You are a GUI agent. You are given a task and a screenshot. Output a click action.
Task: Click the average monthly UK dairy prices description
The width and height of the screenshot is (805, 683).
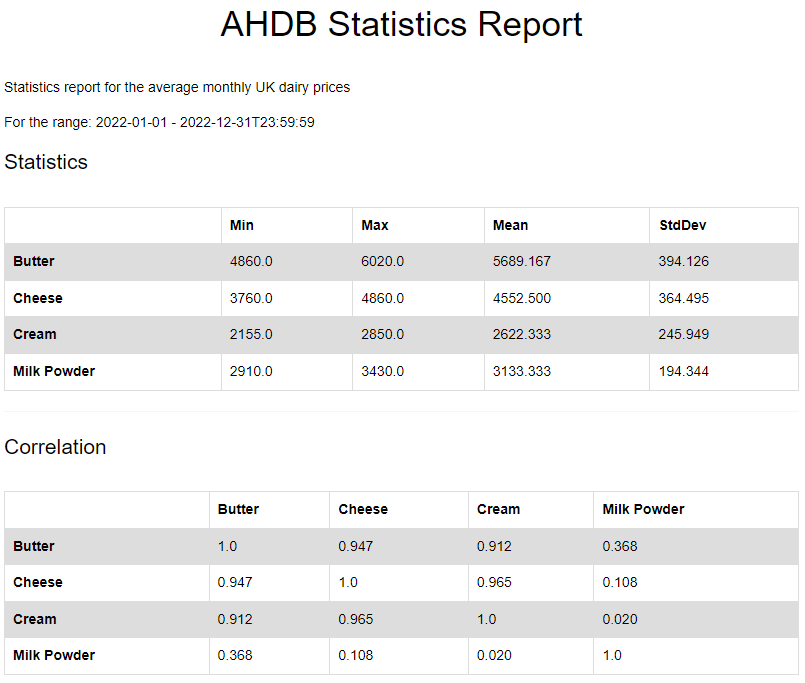point(177,88)
